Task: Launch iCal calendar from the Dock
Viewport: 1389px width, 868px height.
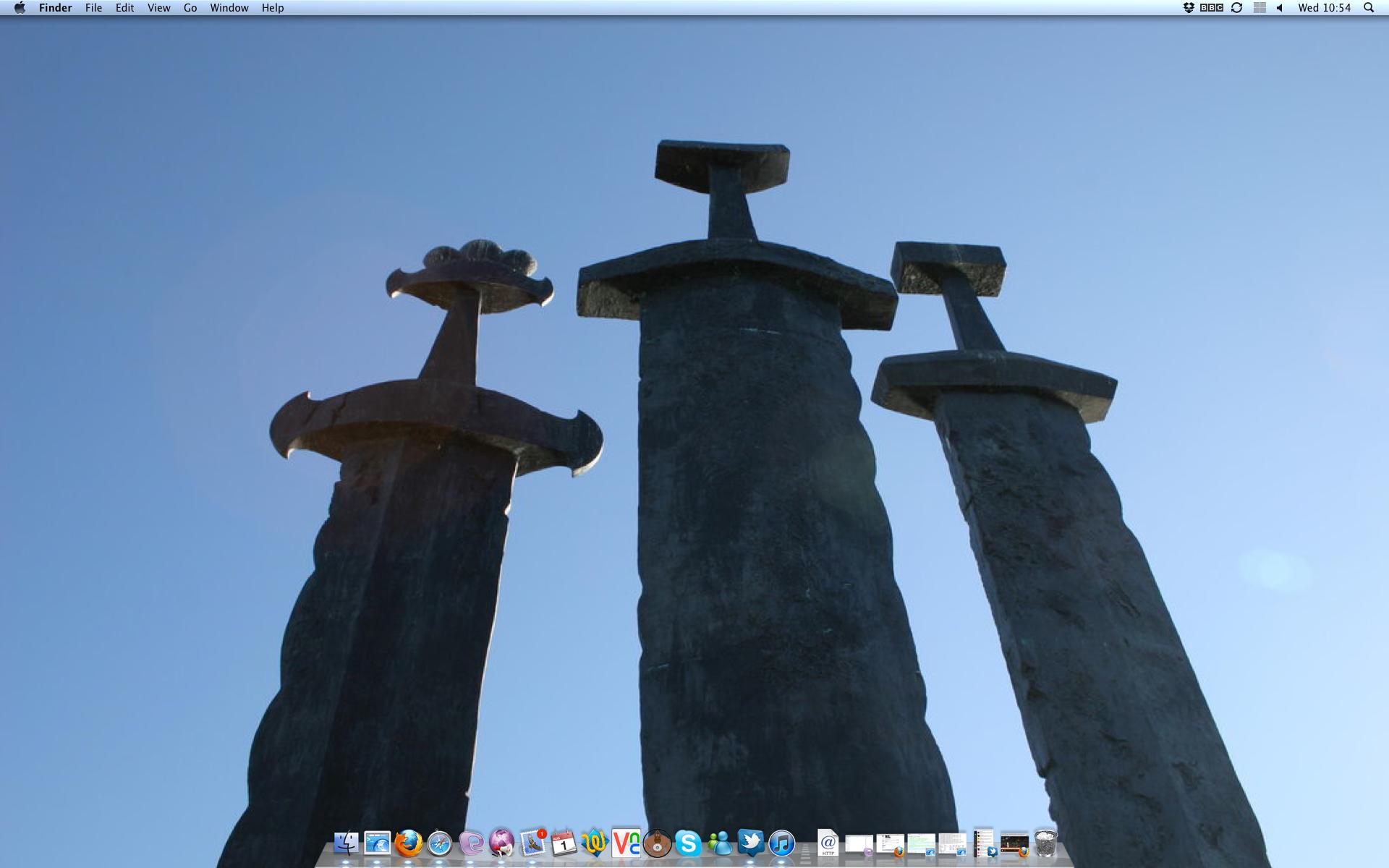Action: pos(564,843)
